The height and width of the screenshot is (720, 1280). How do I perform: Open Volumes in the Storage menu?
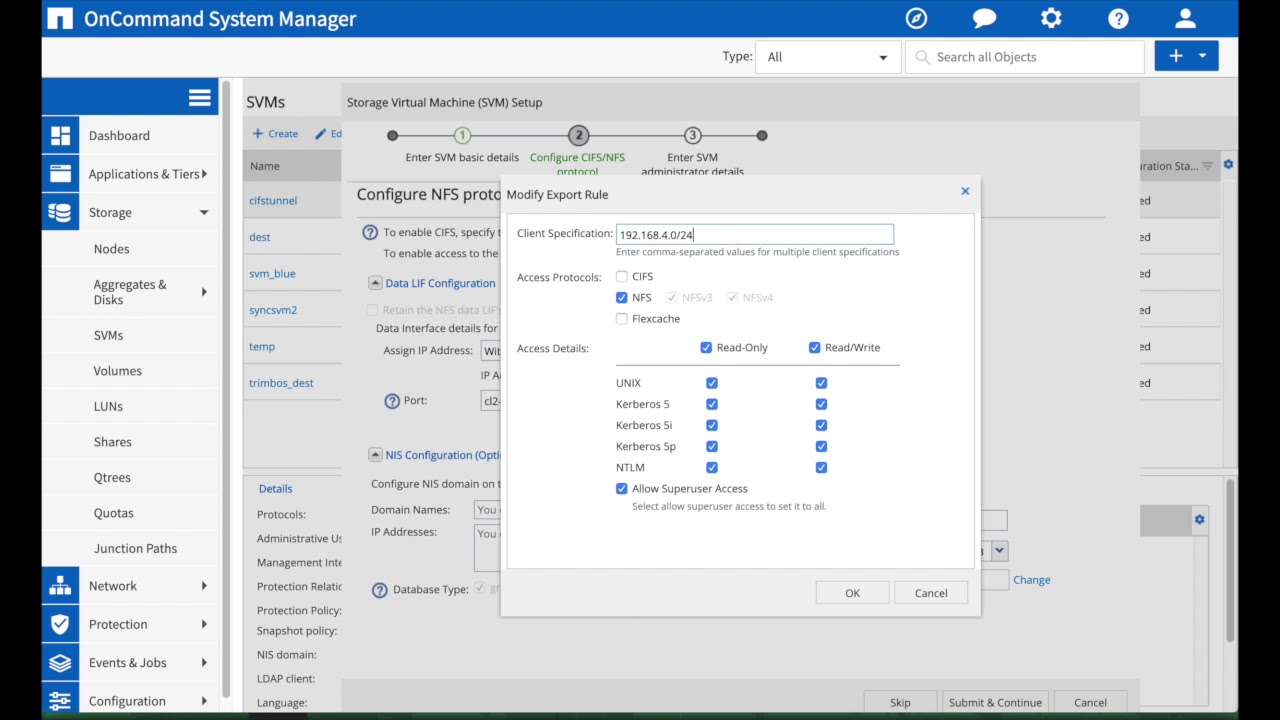point(117,371)
